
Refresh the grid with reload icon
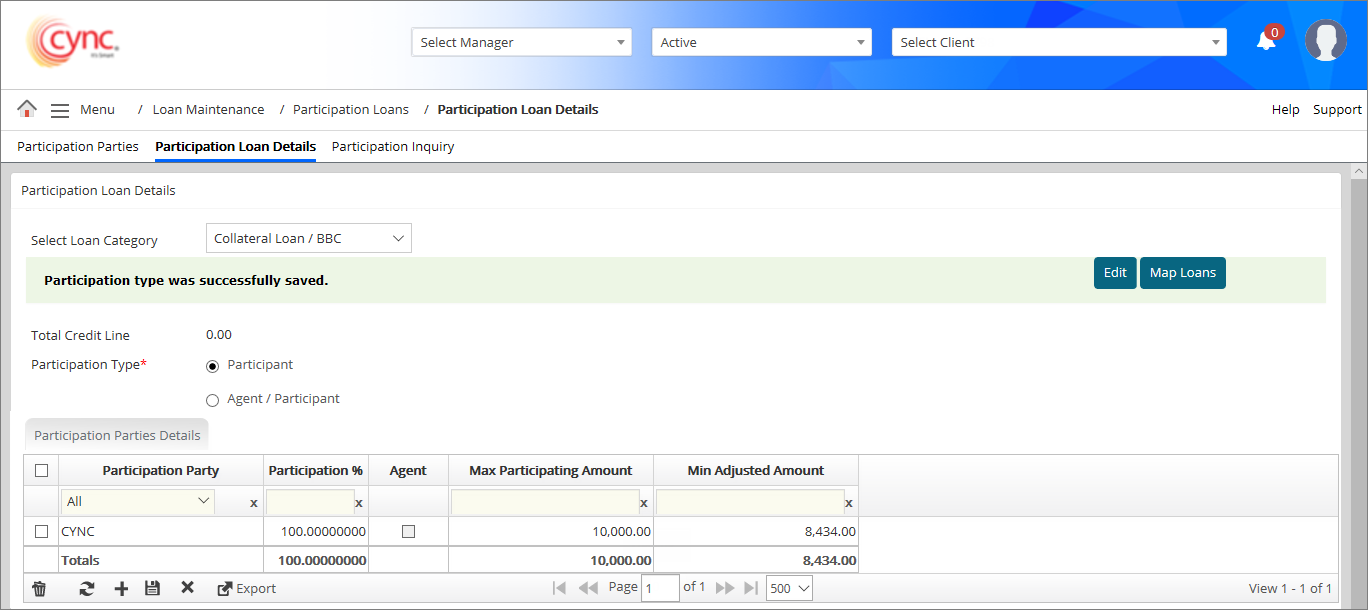[87, 589]
